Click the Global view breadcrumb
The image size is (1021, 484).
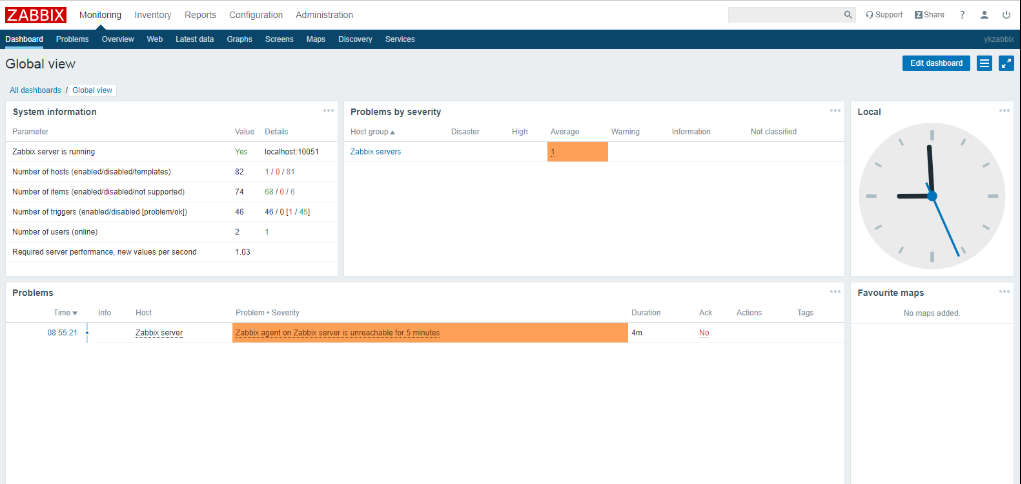point(92,90)
